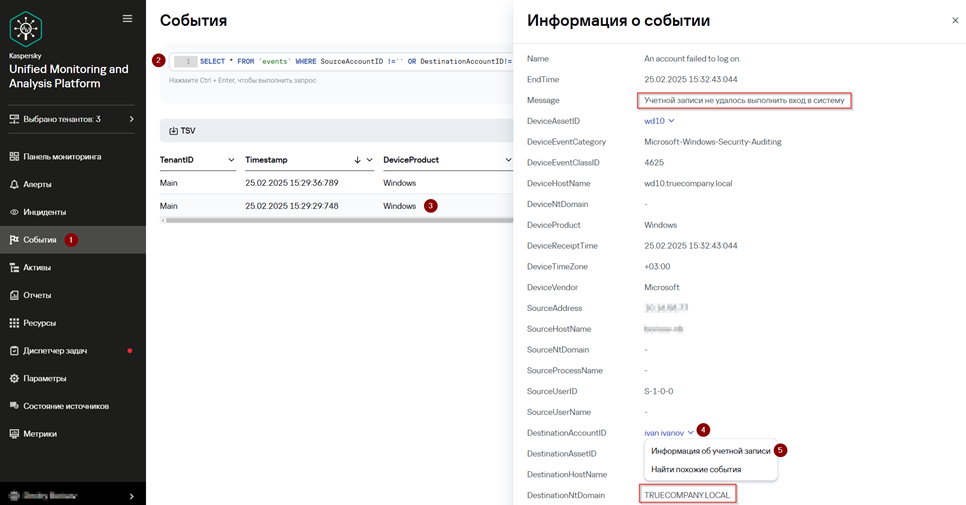Collapse sidebar with hamburger menu icon

pos(128,18)
